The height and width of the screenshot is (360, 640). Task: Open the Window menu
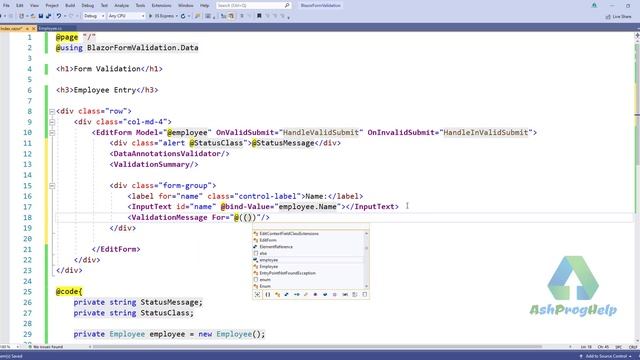coord(186,6)
